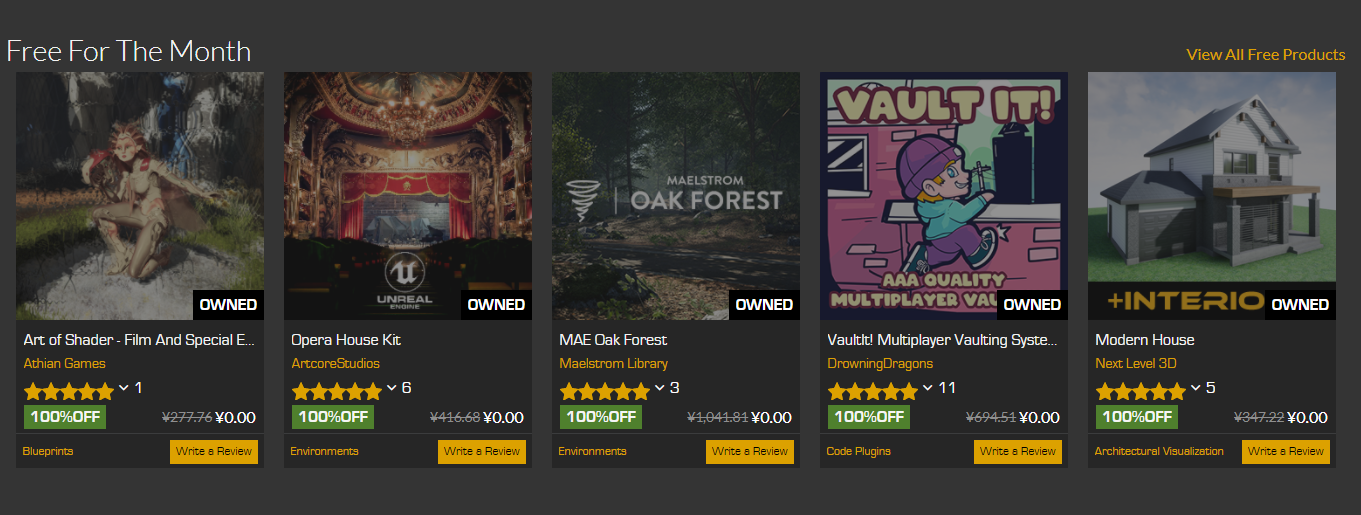Write a Review for Modern House
The width and height of the screenshot is (1361, 515).
(x=1286, y=451)
